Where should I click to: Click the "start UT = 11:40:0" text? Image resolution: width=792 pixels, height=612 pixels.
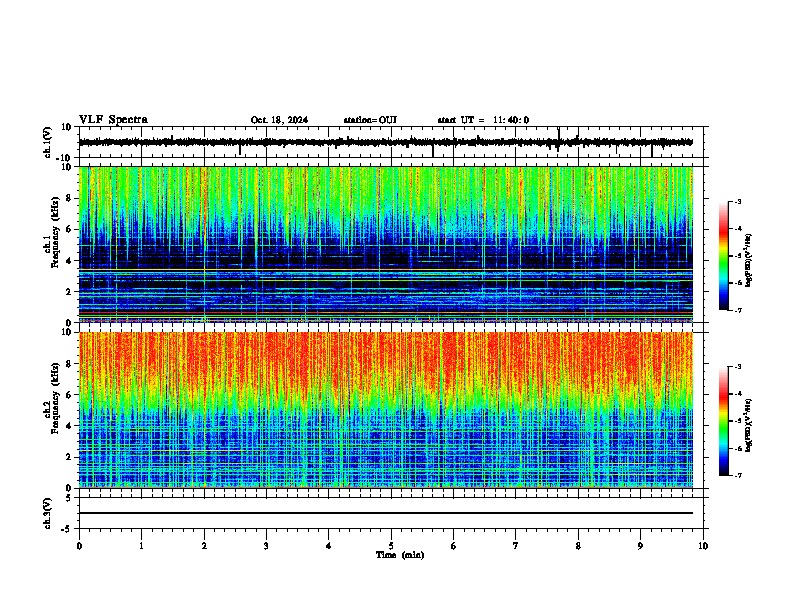point(483,120)
